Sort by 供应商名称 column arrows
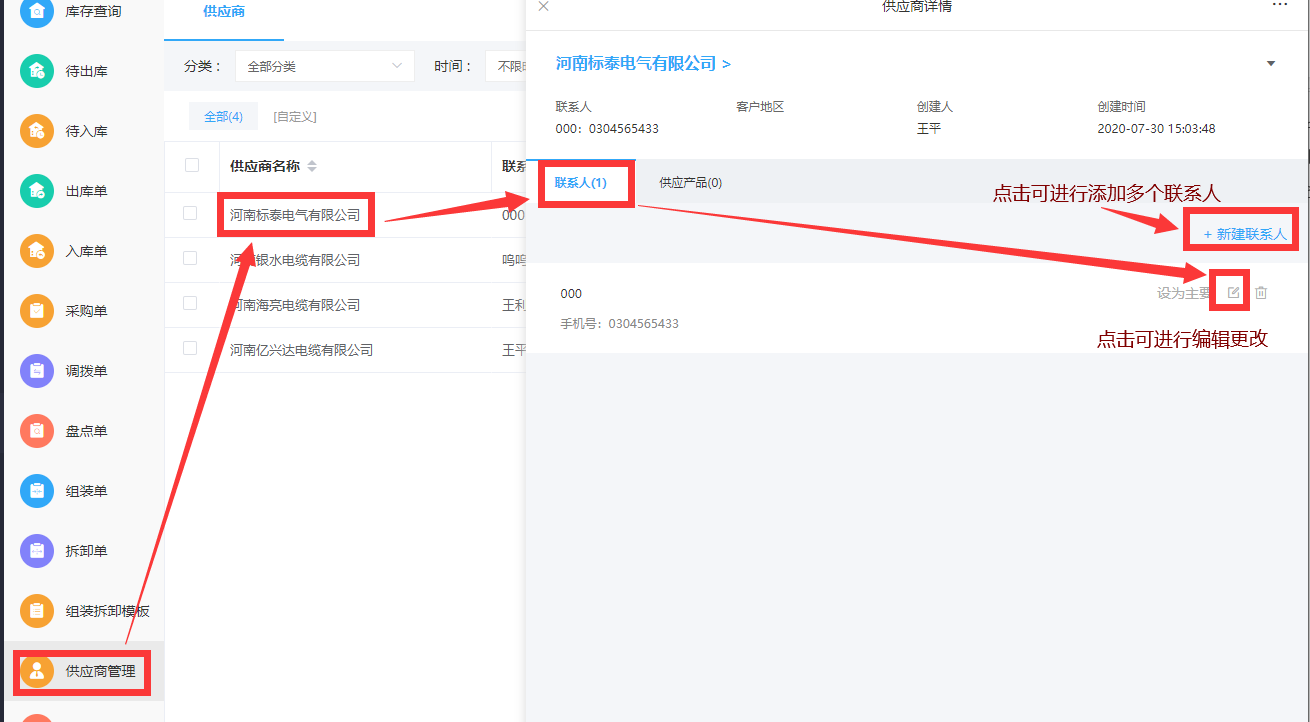 [312, 166]
